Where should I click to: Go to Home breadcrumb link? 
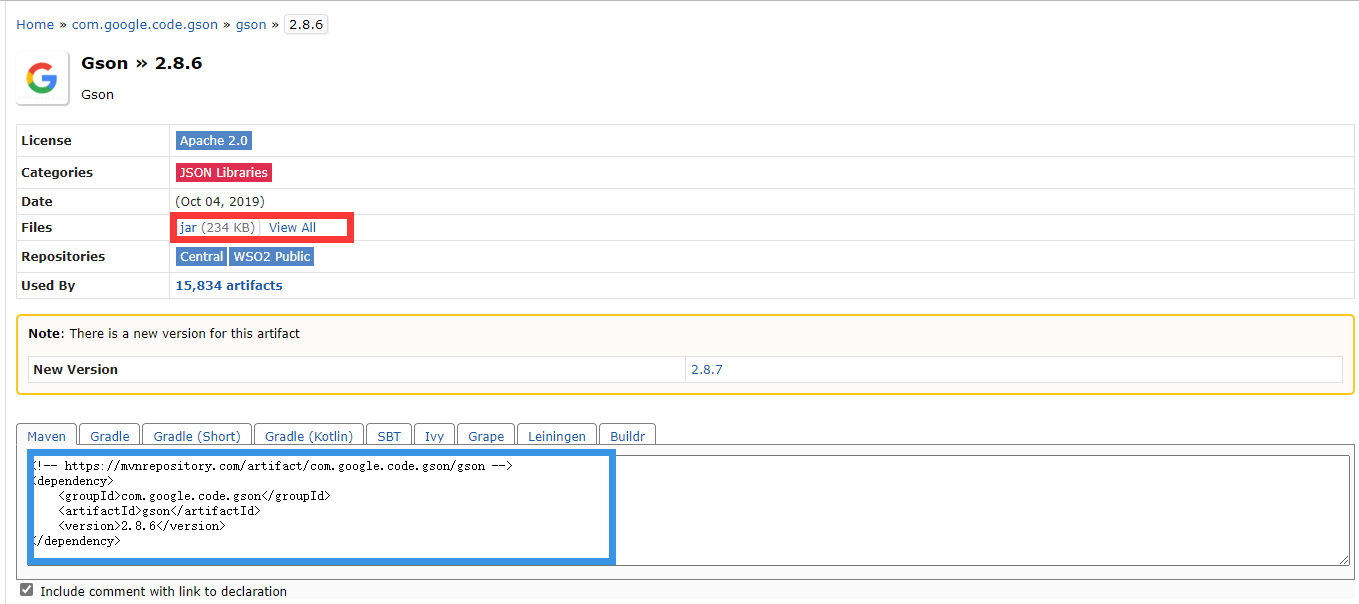pyautogui.click(x=35, y=24)
